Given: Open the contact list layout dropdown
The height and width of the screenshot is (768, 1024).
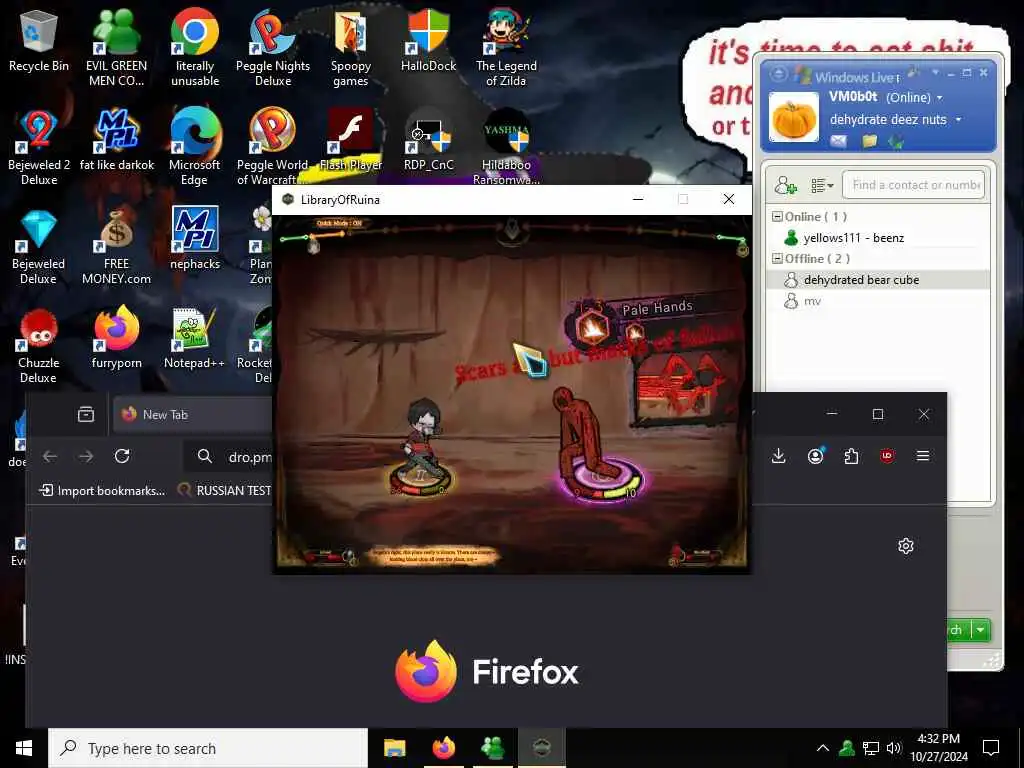Looking at the screenshot, I should (822, 186).
